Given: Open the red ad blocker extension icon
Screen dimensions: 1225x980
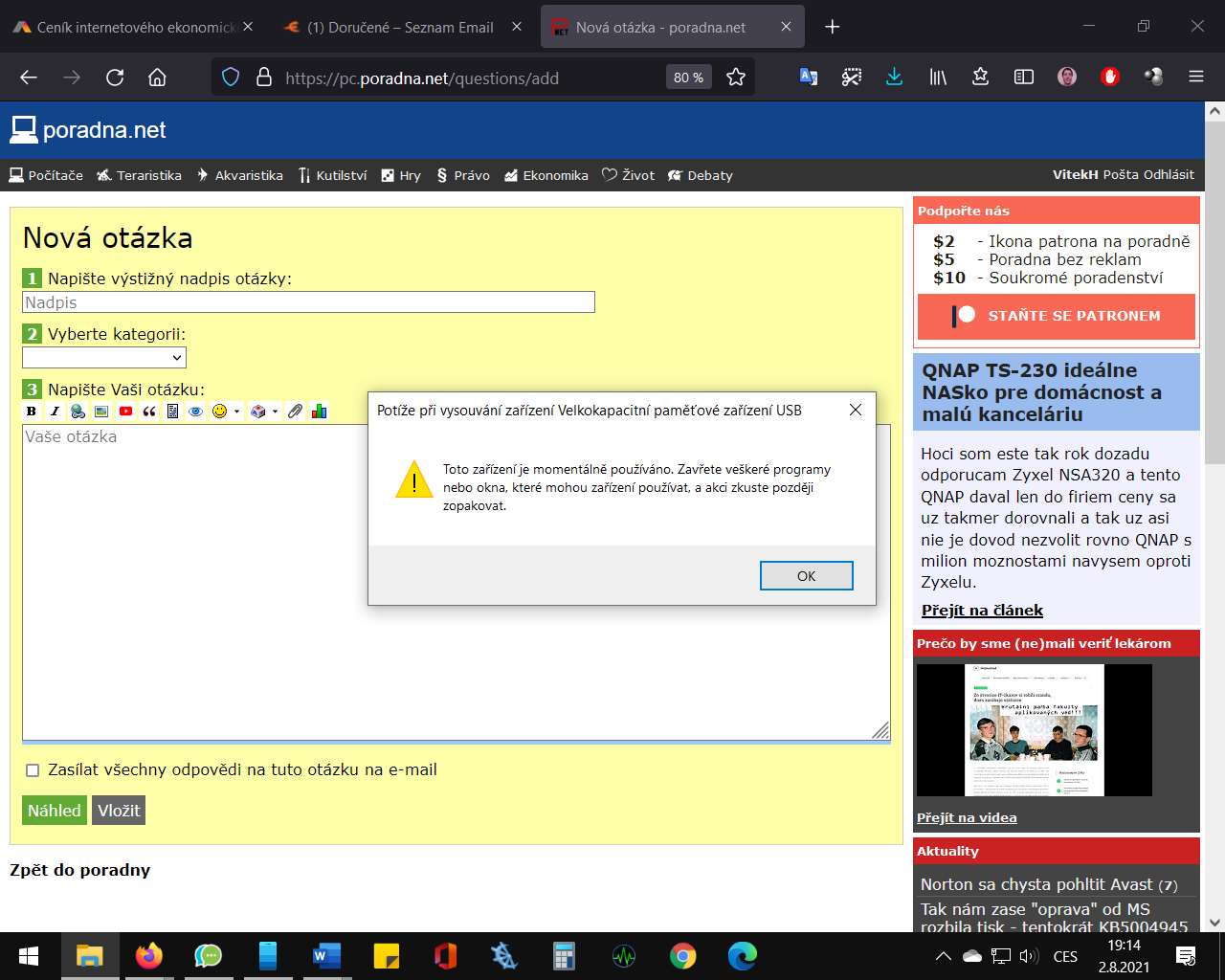Looking at the screenshot, I should 1110,78.
